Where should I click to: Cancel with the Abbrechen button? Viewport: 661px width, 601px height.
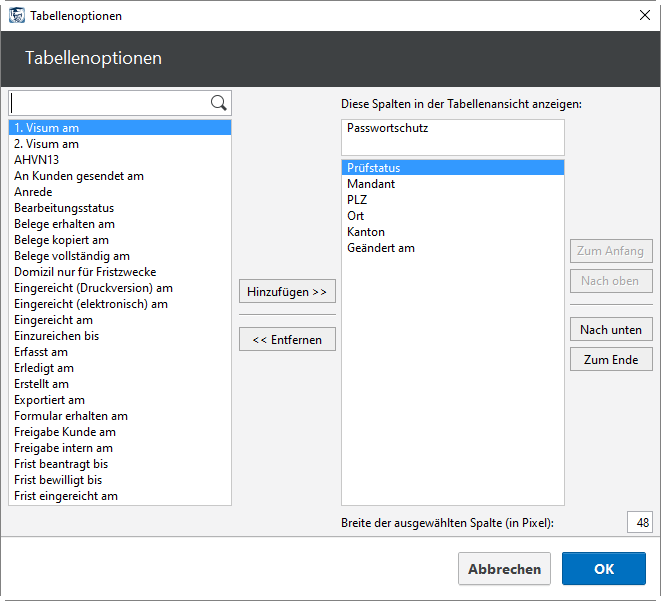[x=504, y=569]
